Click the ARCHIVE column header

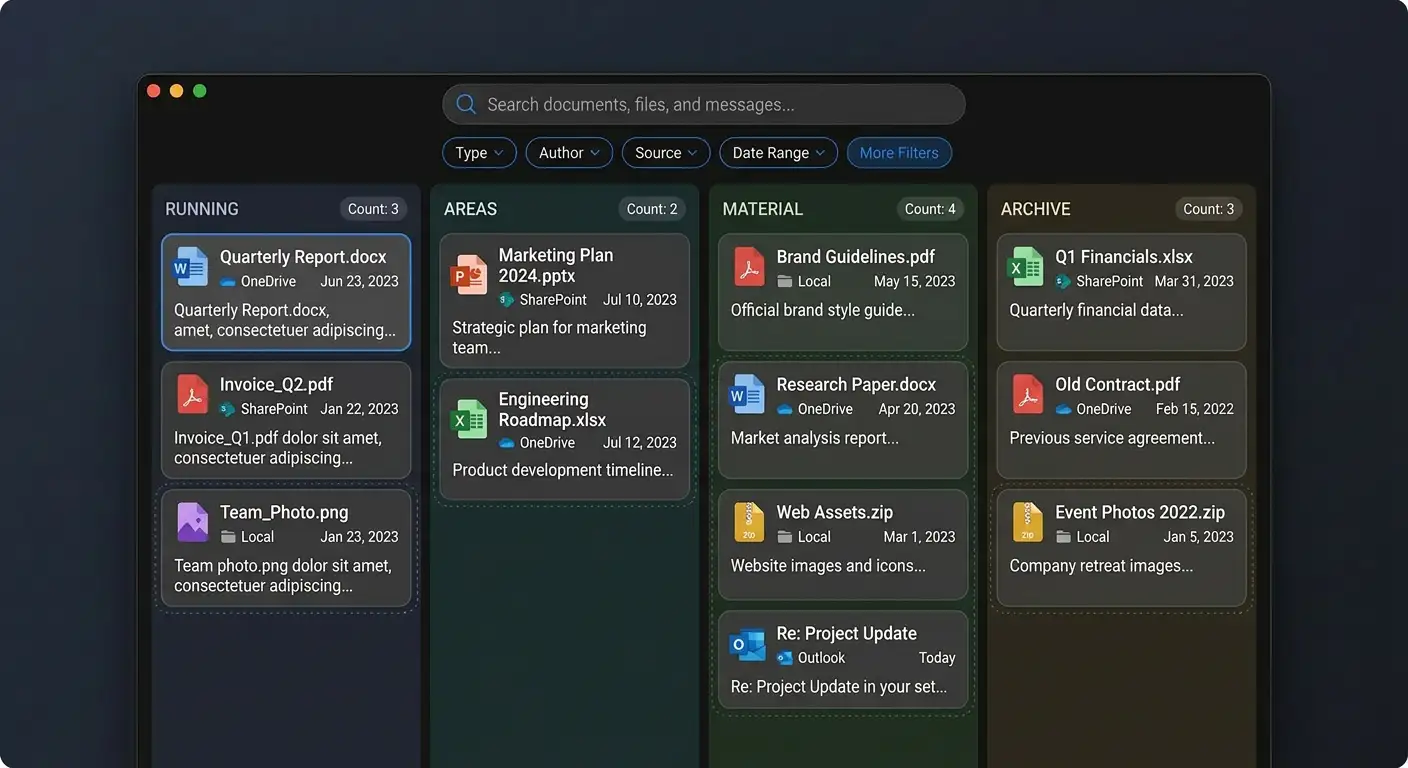click(1036, 209)
